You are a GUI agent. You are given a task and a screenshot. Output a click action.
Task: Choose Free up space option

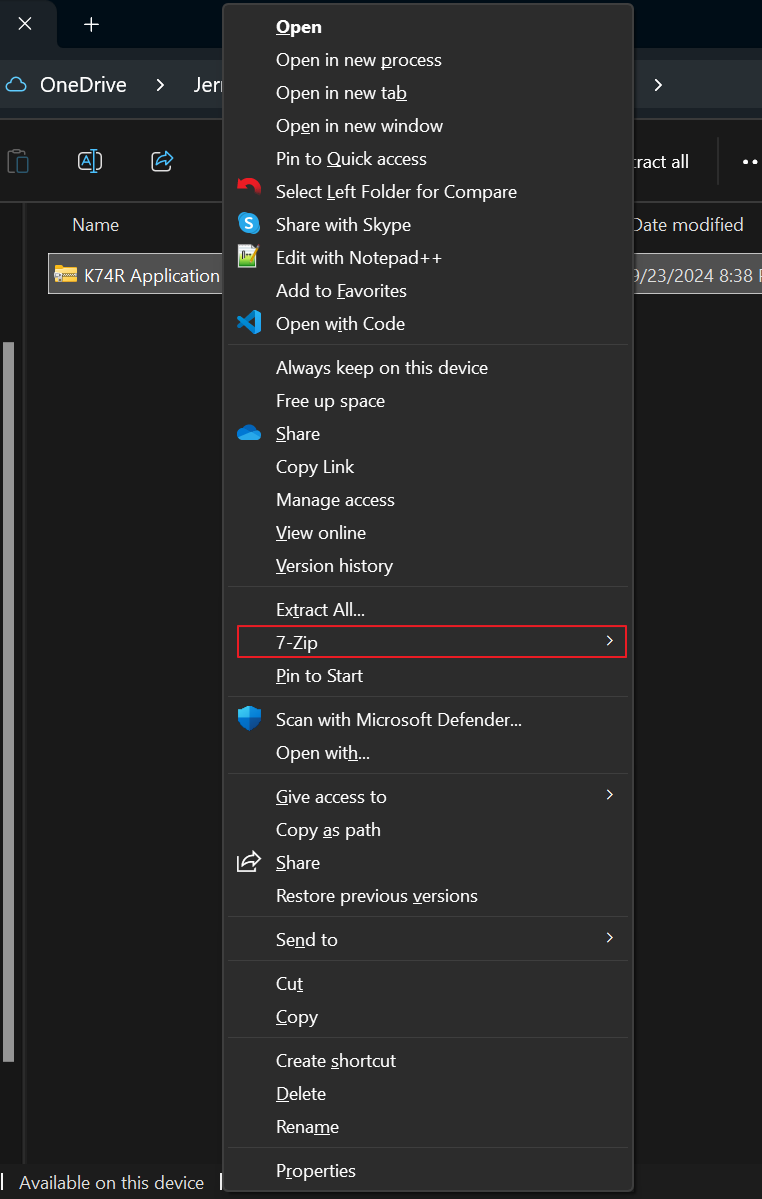tap(330, 400)
